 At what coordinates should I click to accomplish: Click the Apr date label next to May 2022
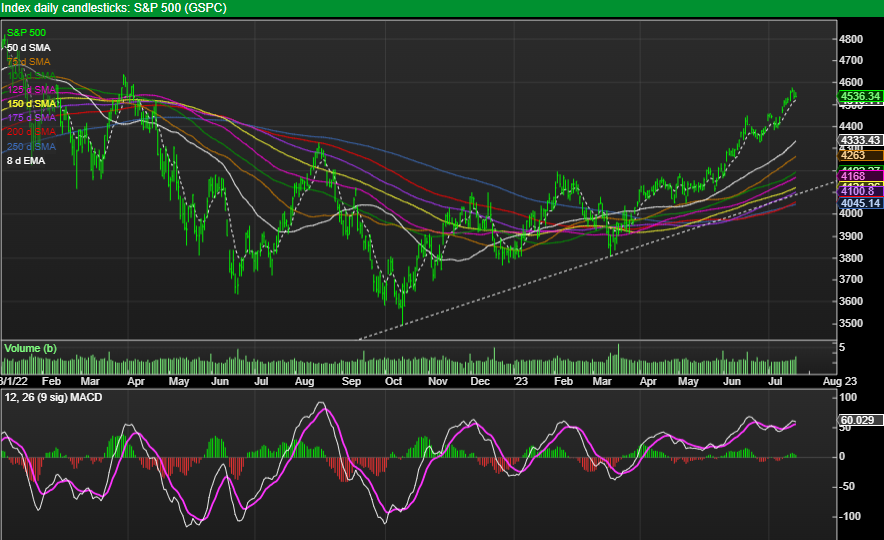click(136, 382)
